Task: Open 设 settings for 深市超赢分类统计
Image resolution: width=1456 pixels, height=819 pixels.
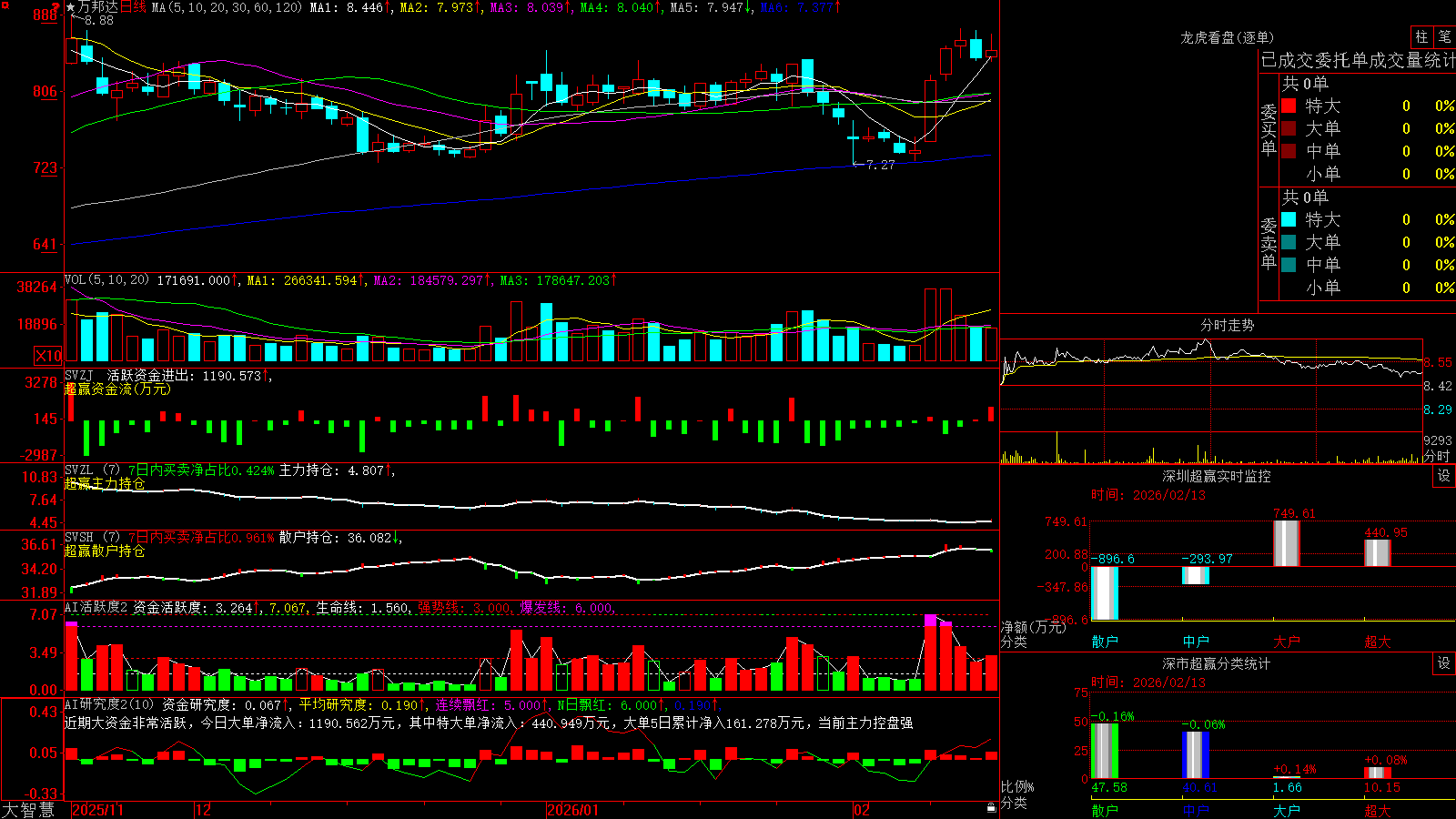Action: coord(1444,663)
